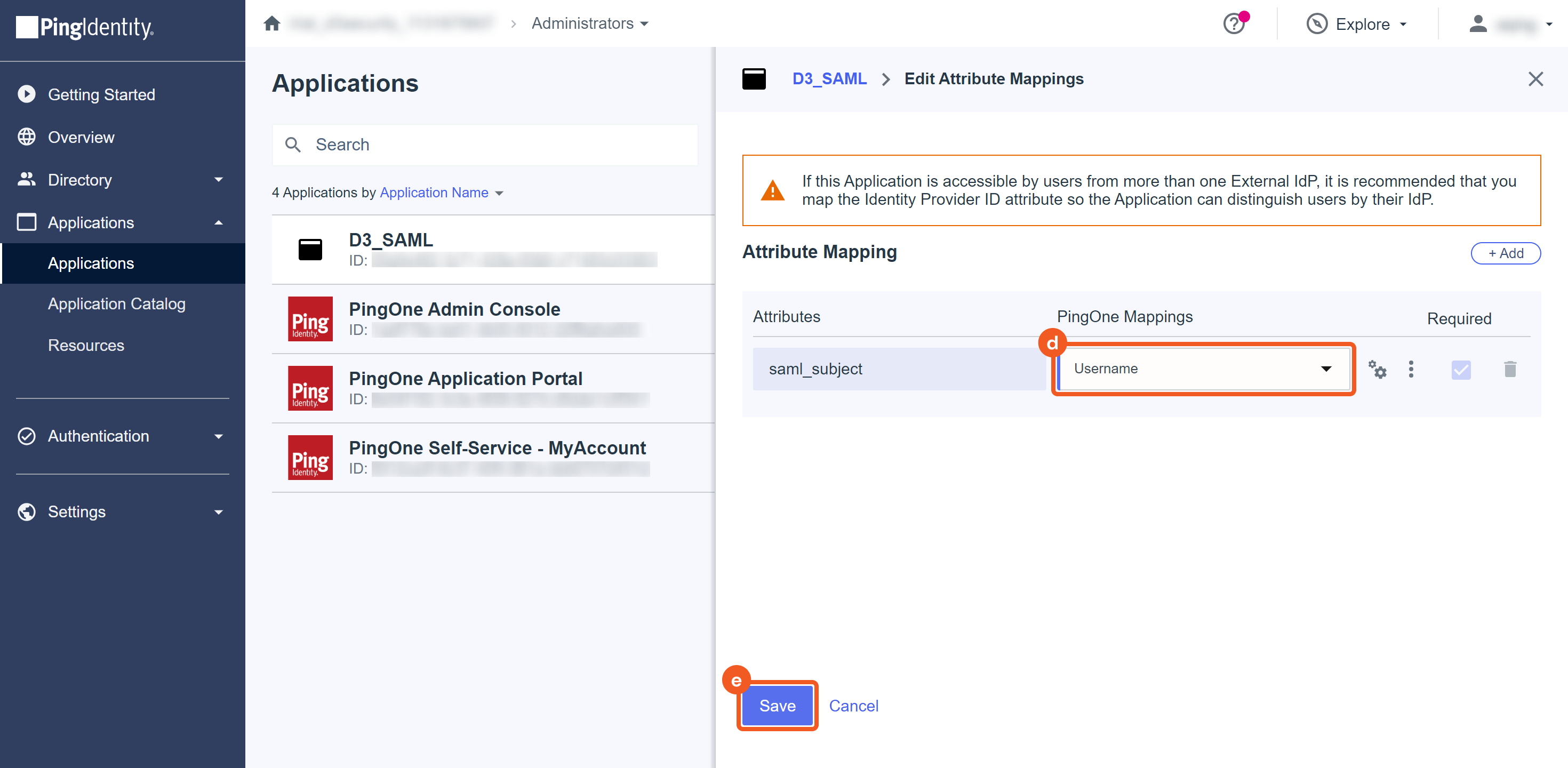The height and width of the screenshot is (768, 1568).
Task: Open Application Catalog in sidebar
Action: [x=117, y=303]
